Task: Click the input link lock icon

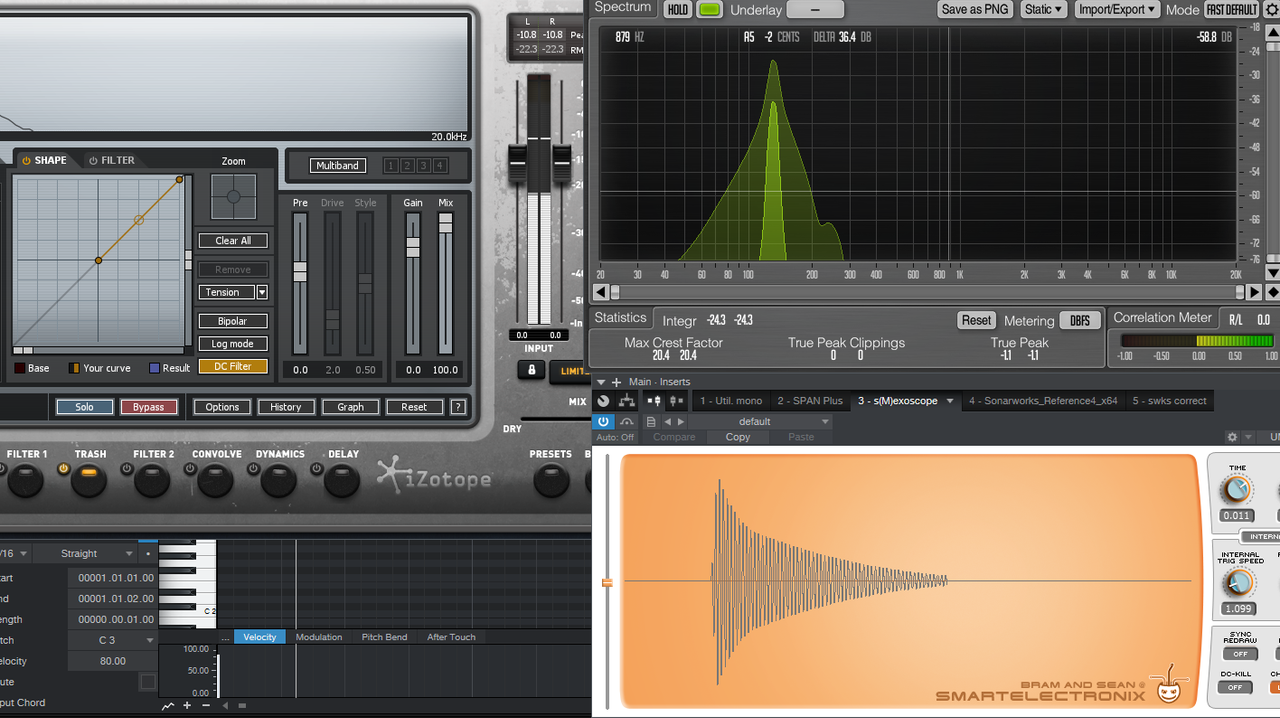Action: (530, 370)
